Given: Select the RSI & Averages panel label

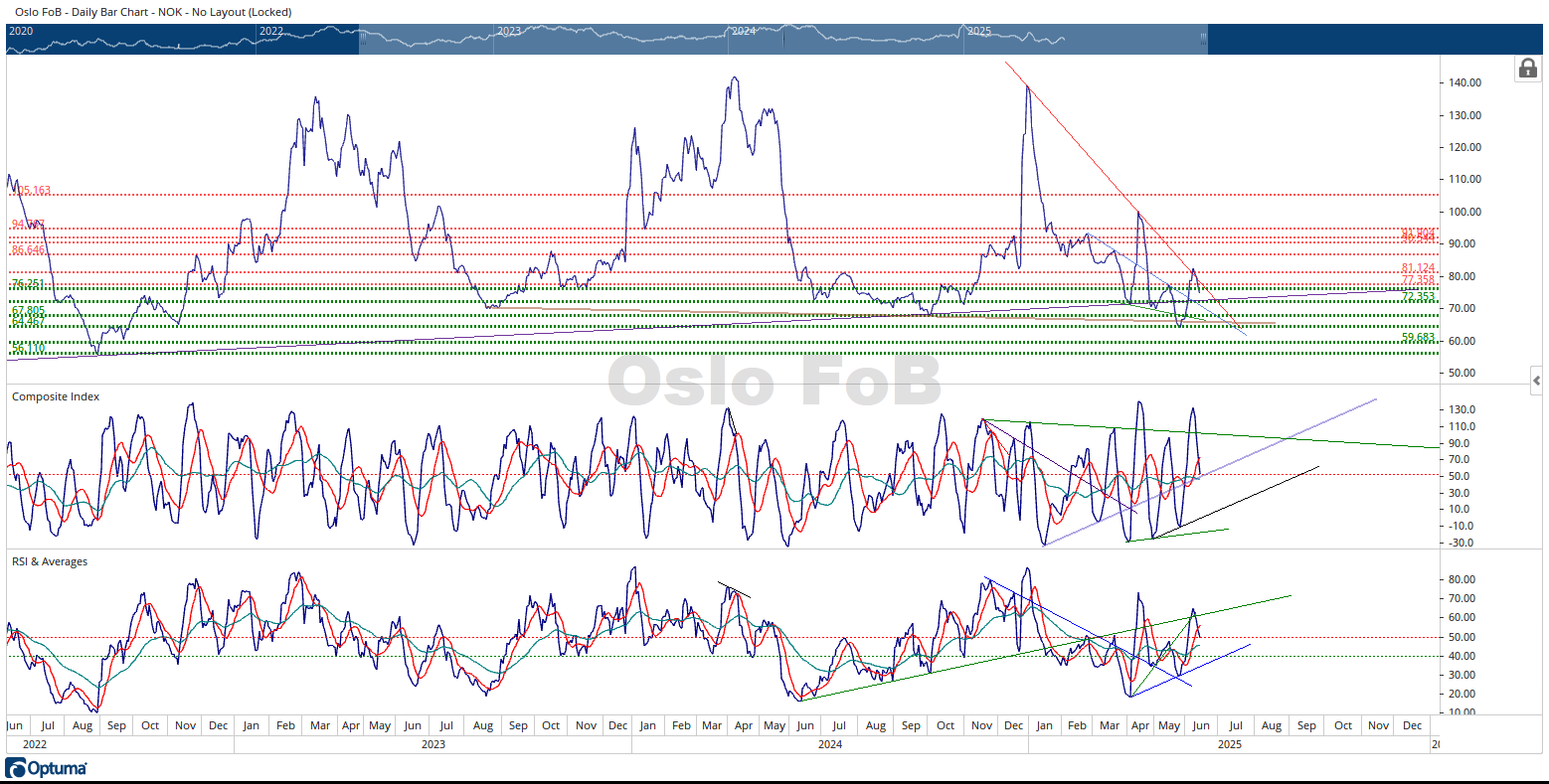Looking at the screenshot, I should click(x=50, y=561).
